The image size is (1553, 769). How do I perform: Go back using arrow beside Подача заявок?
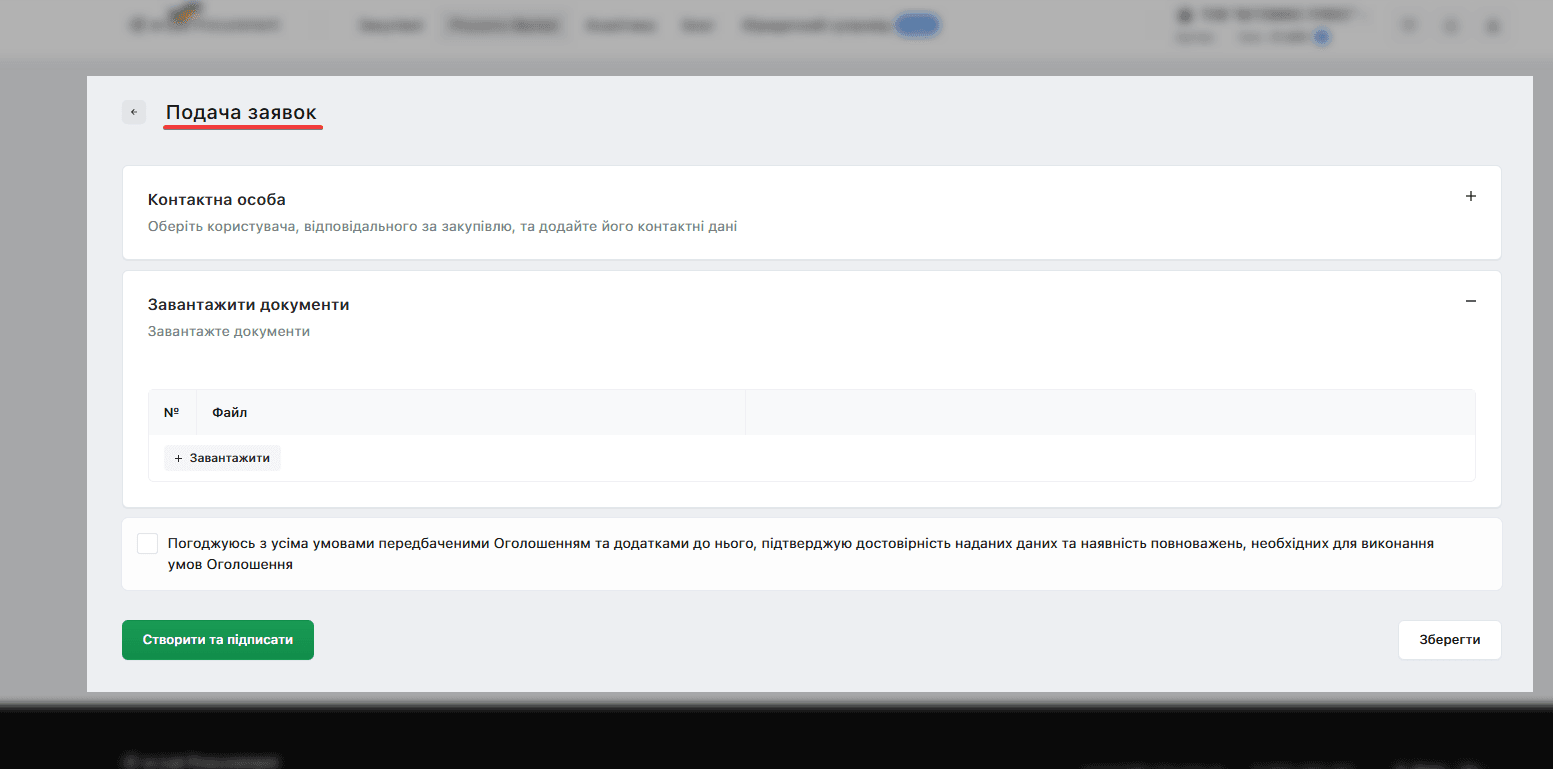pyautogui.click(x=134, y=112)
